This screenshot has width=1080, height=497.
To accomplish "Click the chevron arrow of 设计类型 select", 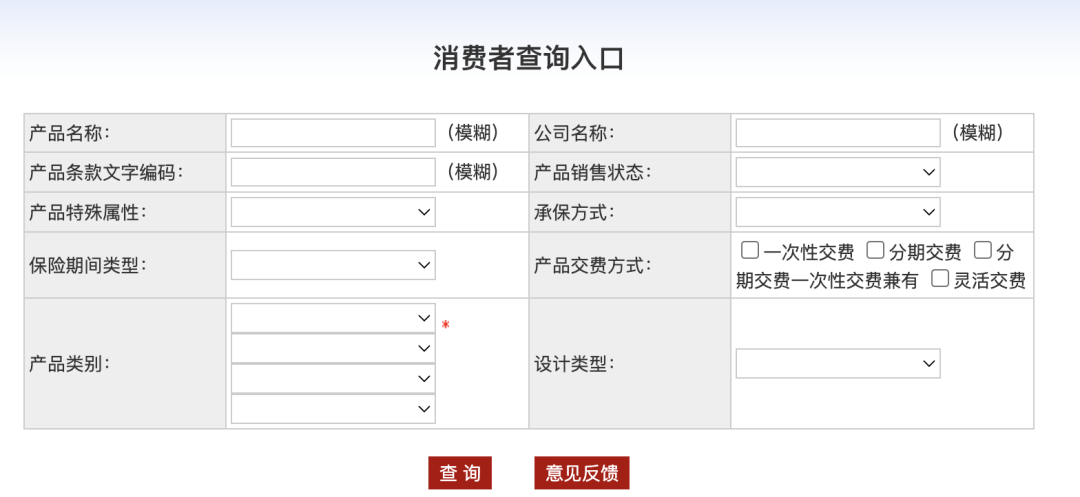I will pos(928,363).
